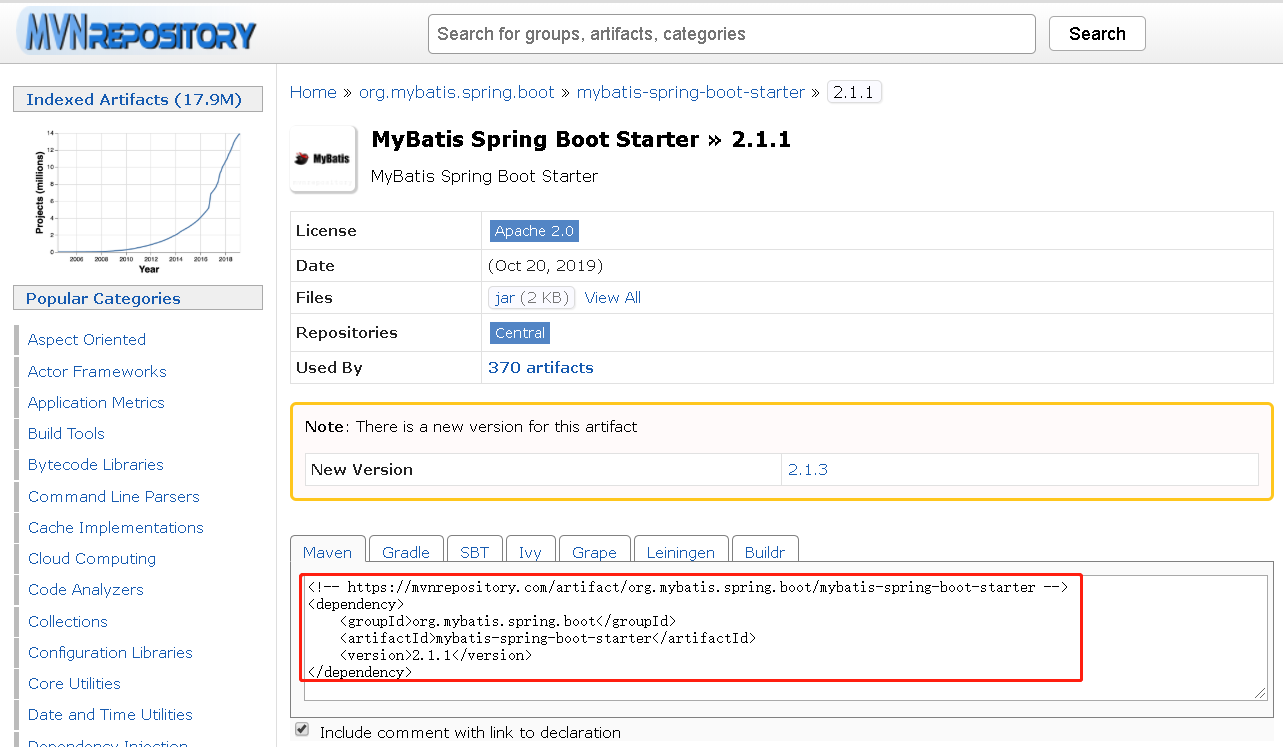The width and height of the screenshot is (1283, 747).
Task: Open the Actor Frameworks category
Action: pos(97,371)
